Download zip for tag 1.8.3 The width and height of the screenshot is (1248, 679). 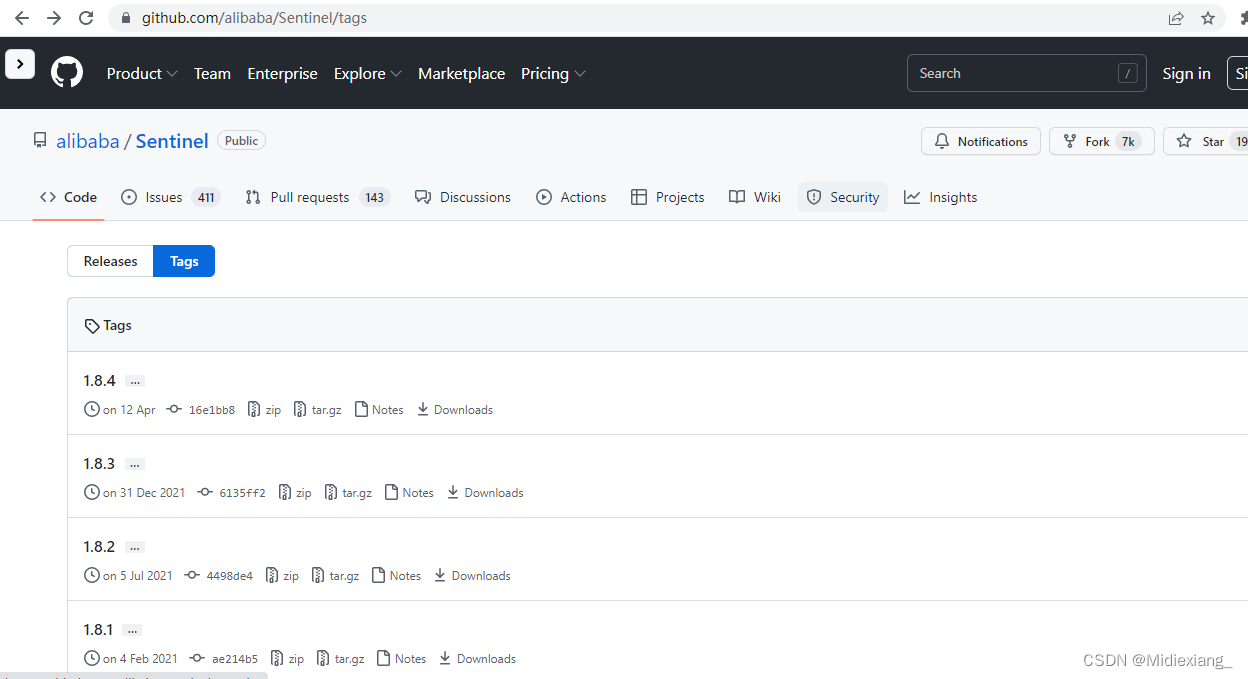click(x=295, y=493)
